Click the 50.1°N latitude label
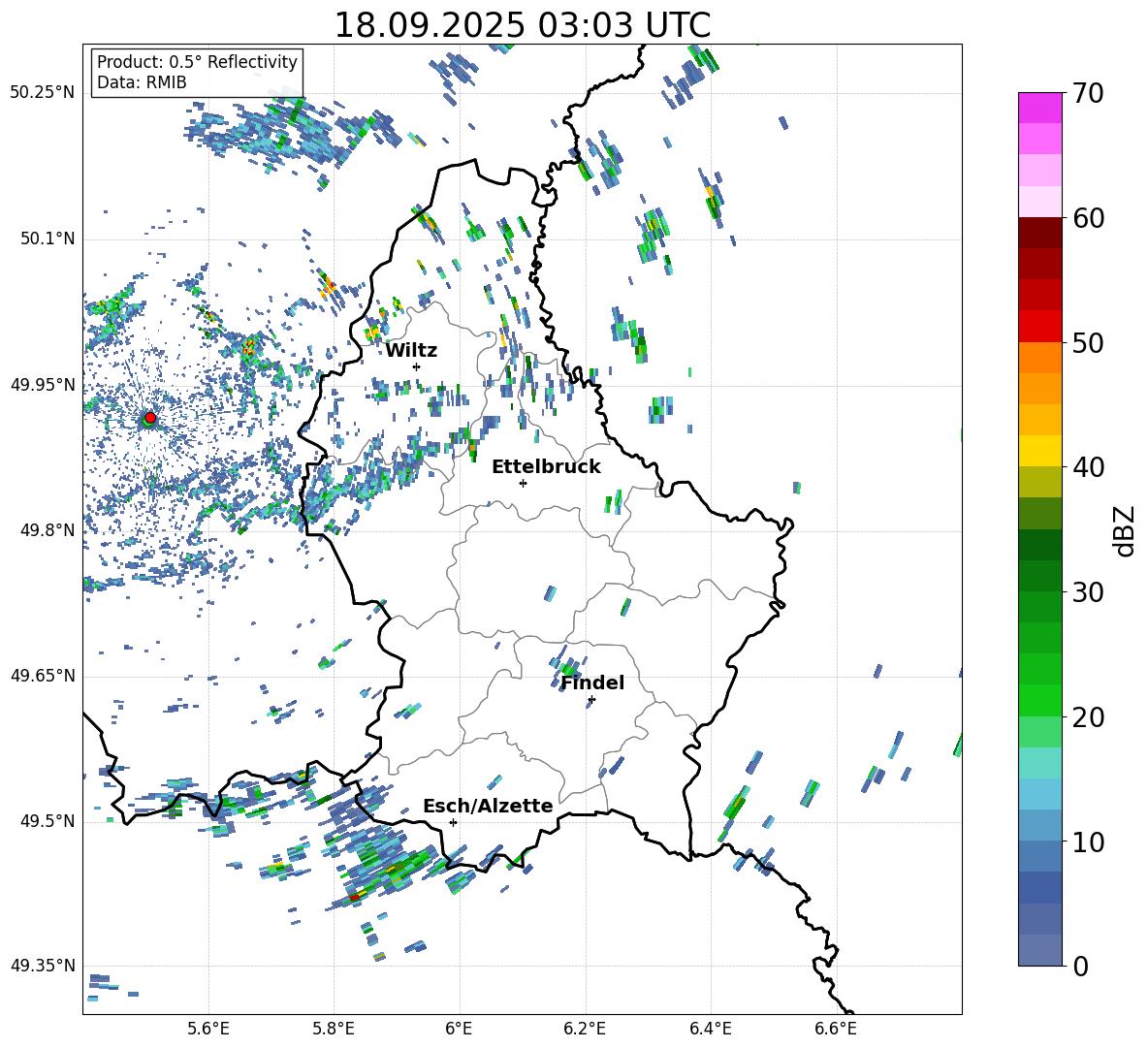Viewport: 1148px width, 1048px height. click(x=47, y=238)
